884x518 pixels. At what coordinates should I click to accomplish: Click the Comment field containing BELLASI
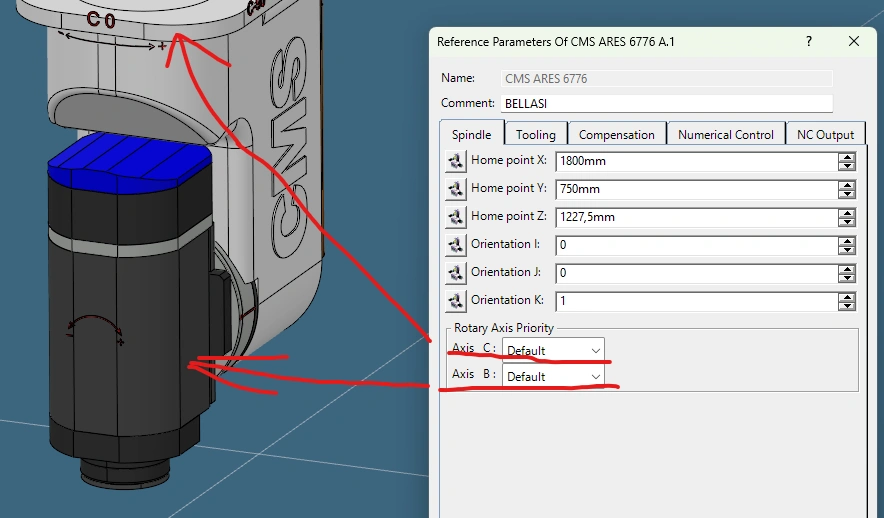click(666, 103)
